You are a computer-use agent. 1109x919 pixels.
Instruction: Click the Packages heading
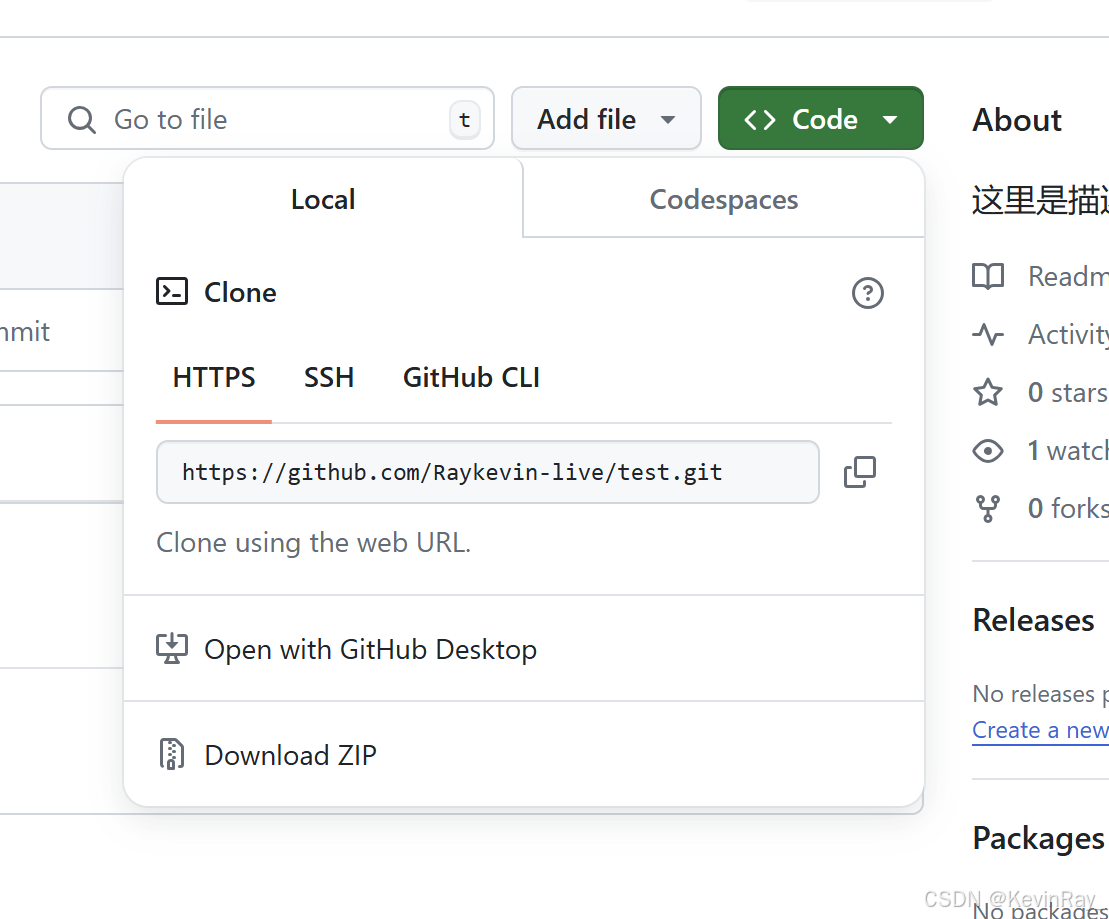click(1038, 838)
